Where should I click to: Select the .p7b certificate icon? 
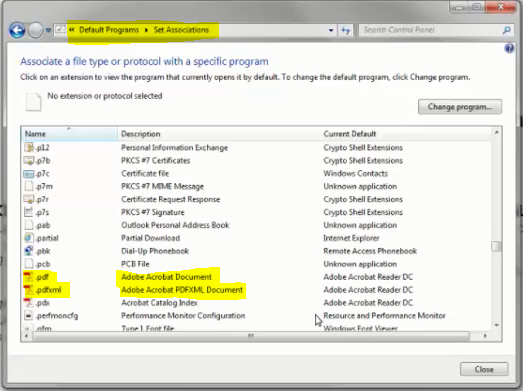tap(29, 160)
